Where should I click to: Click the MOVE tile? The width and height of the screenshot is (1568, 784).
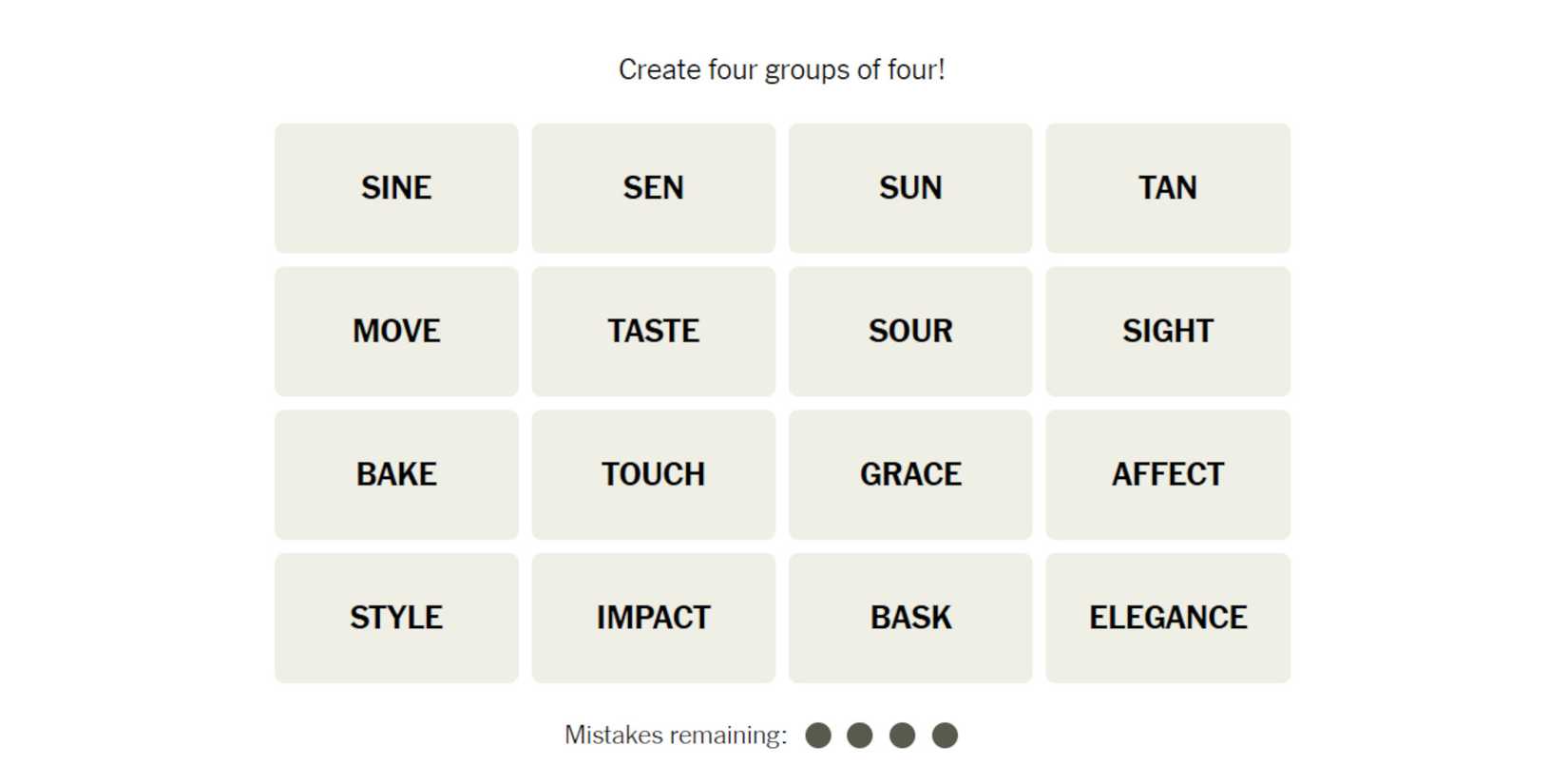click(396, 332)
